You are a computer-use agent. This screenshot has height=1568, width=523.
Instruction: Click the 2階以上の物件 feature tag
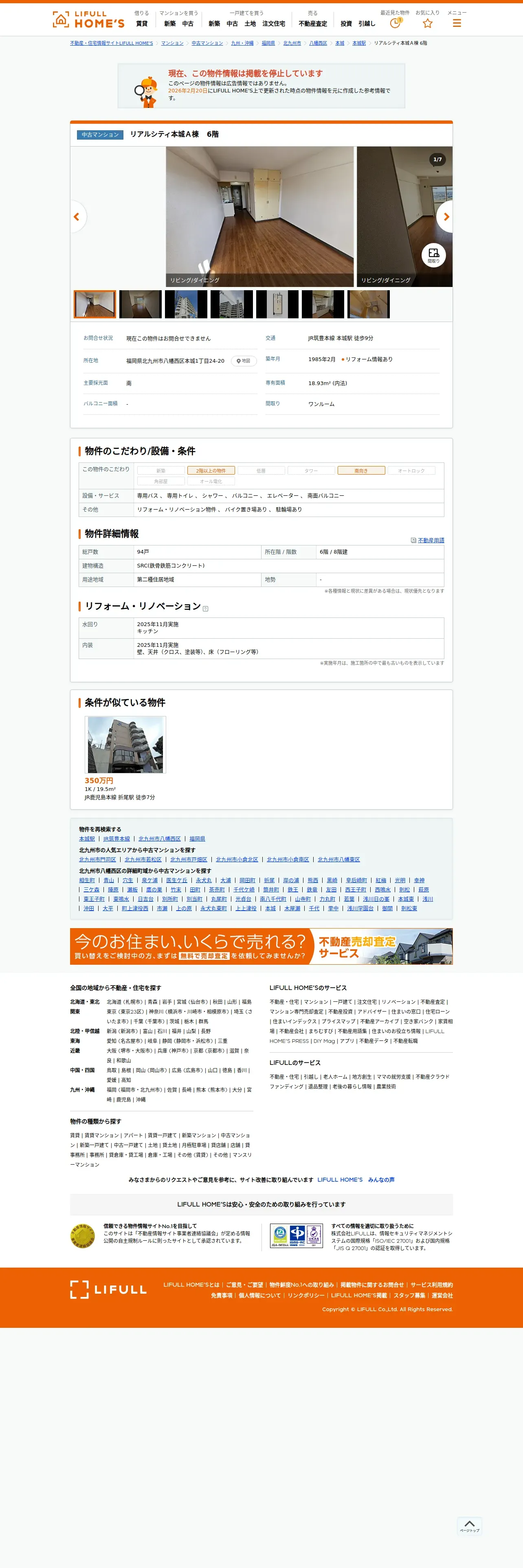pos(211,471)
